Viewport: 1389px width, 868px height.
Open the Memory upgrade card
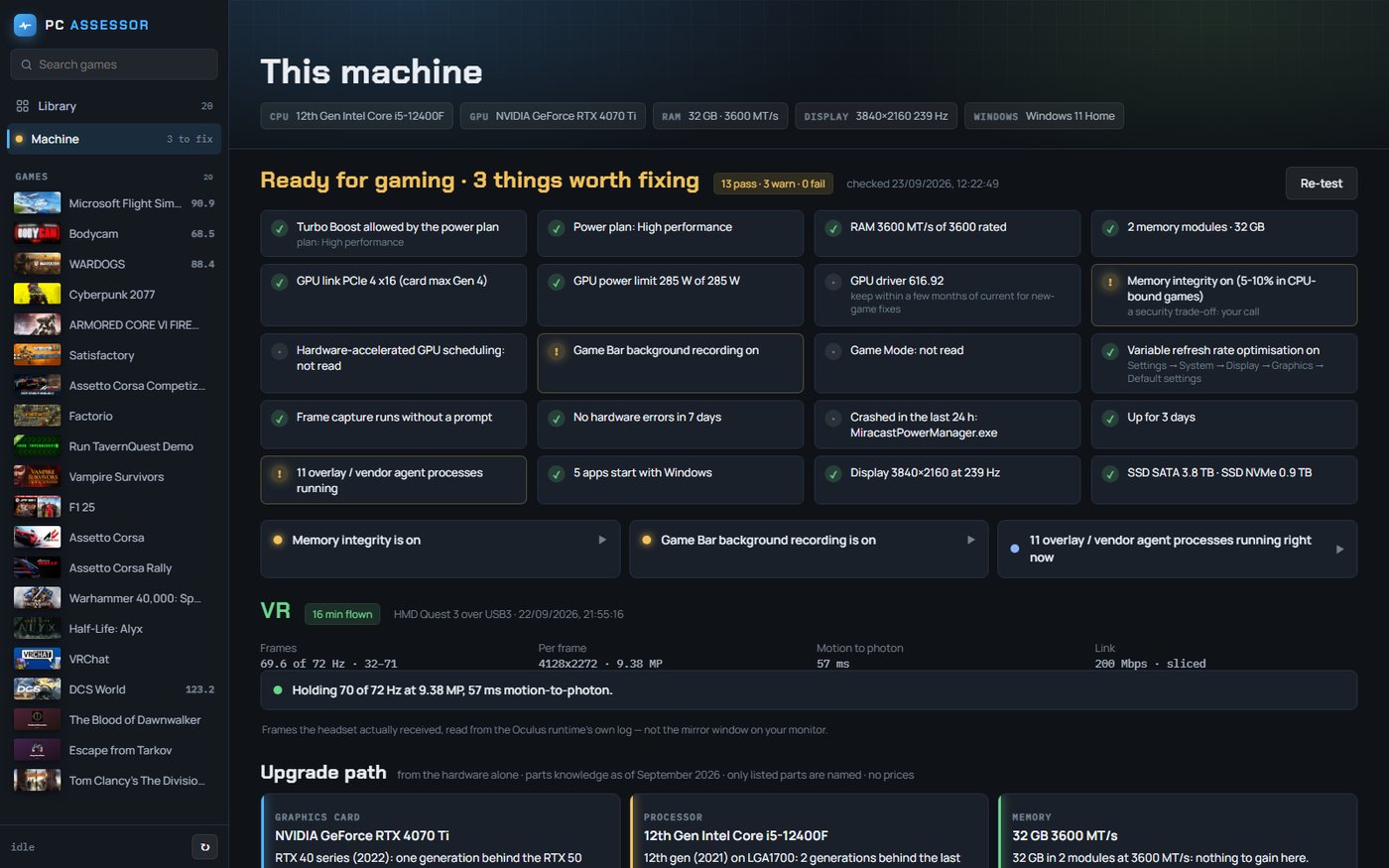1177,831
